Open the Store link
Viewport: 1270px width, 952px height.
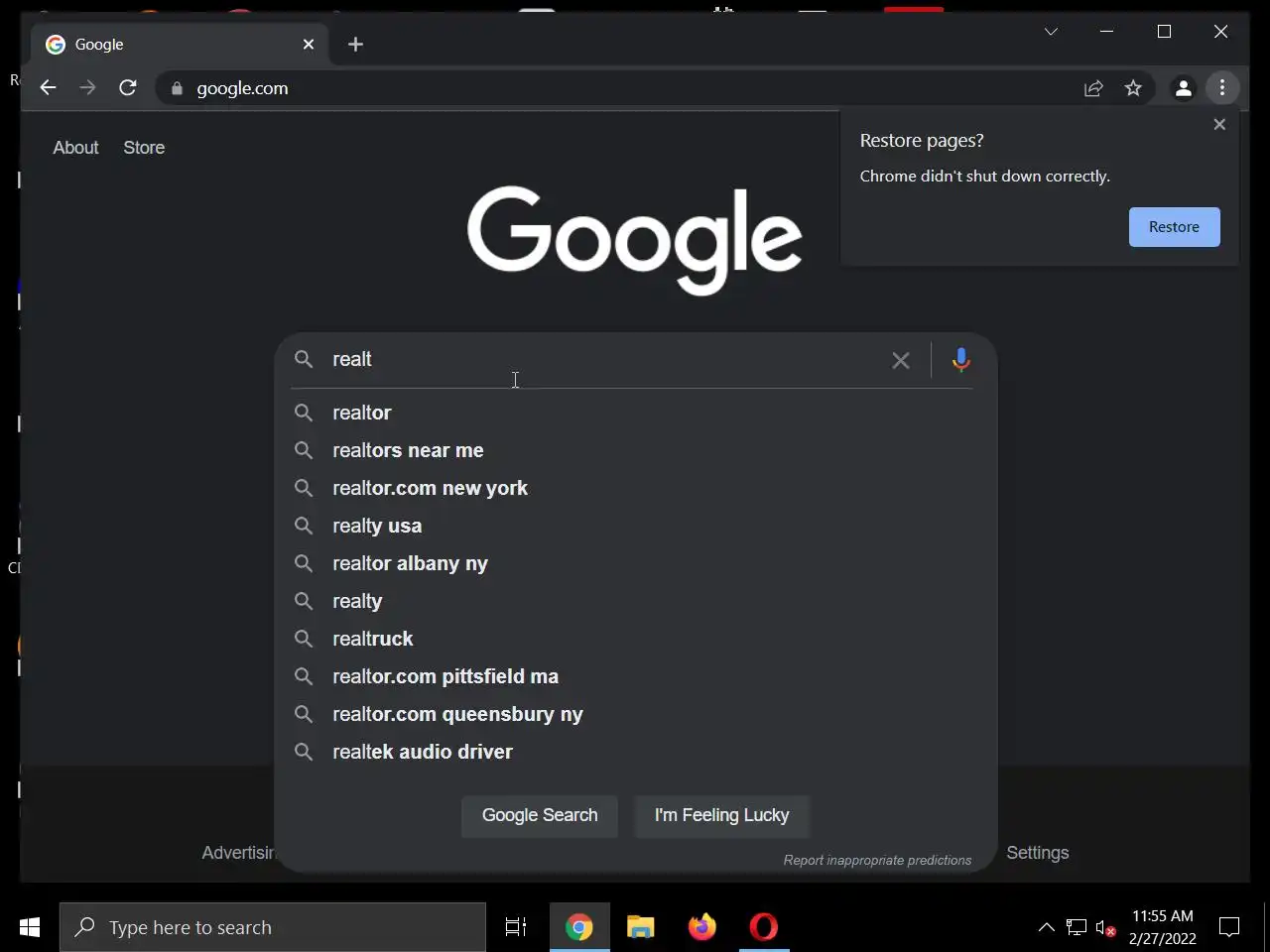click(144, 148)
